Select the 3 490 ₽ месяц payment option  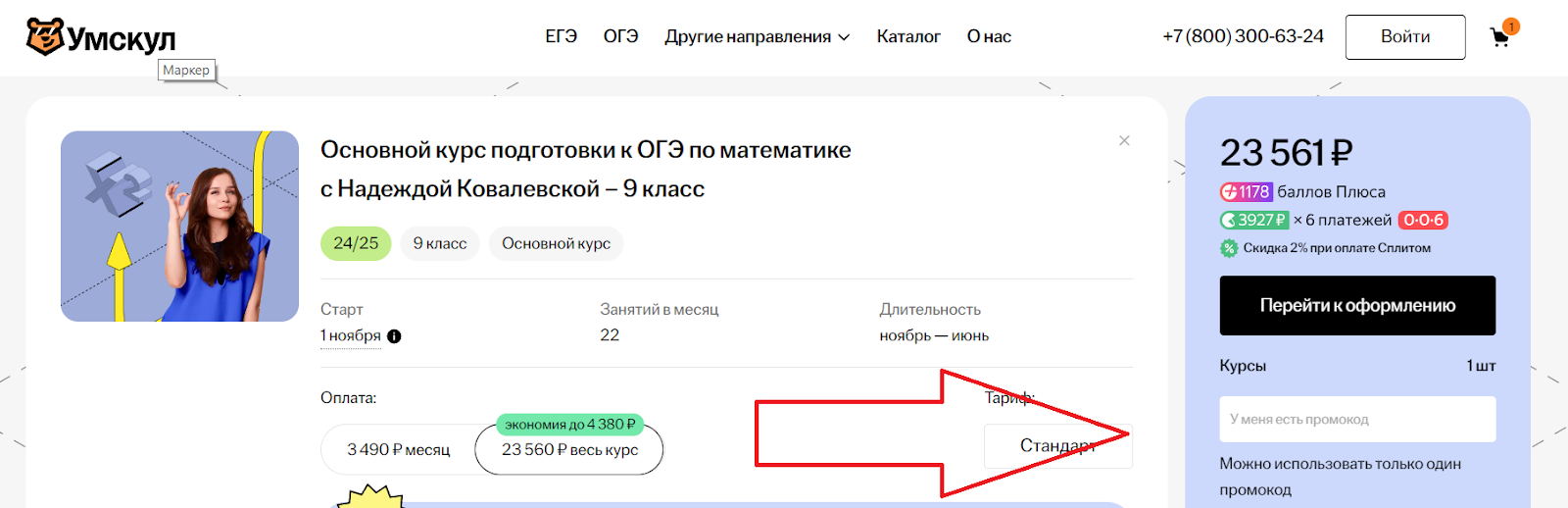(398, 449)
